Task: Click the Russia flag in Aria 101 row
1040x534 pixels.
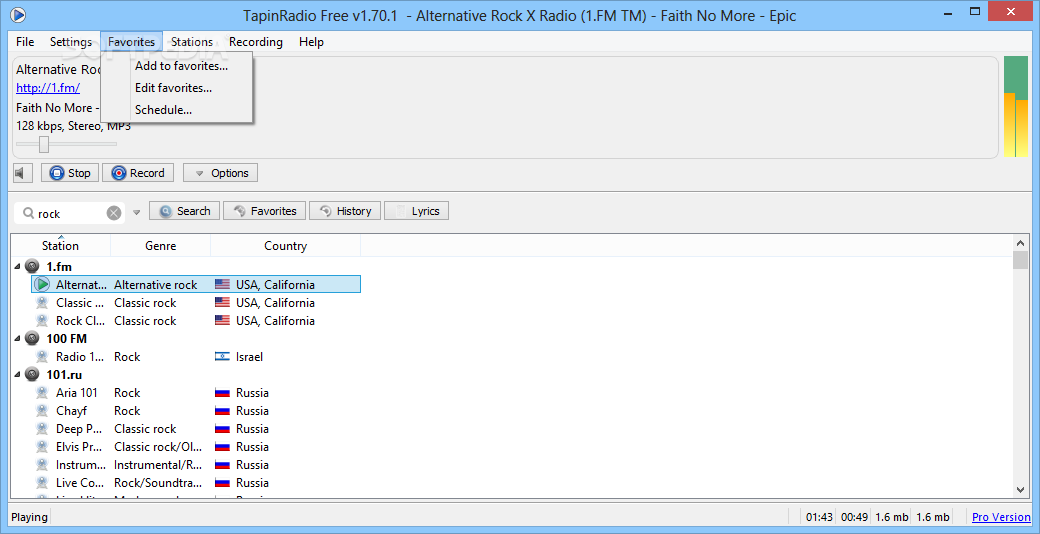Action: pyautogui.click(x=222, y=393)
